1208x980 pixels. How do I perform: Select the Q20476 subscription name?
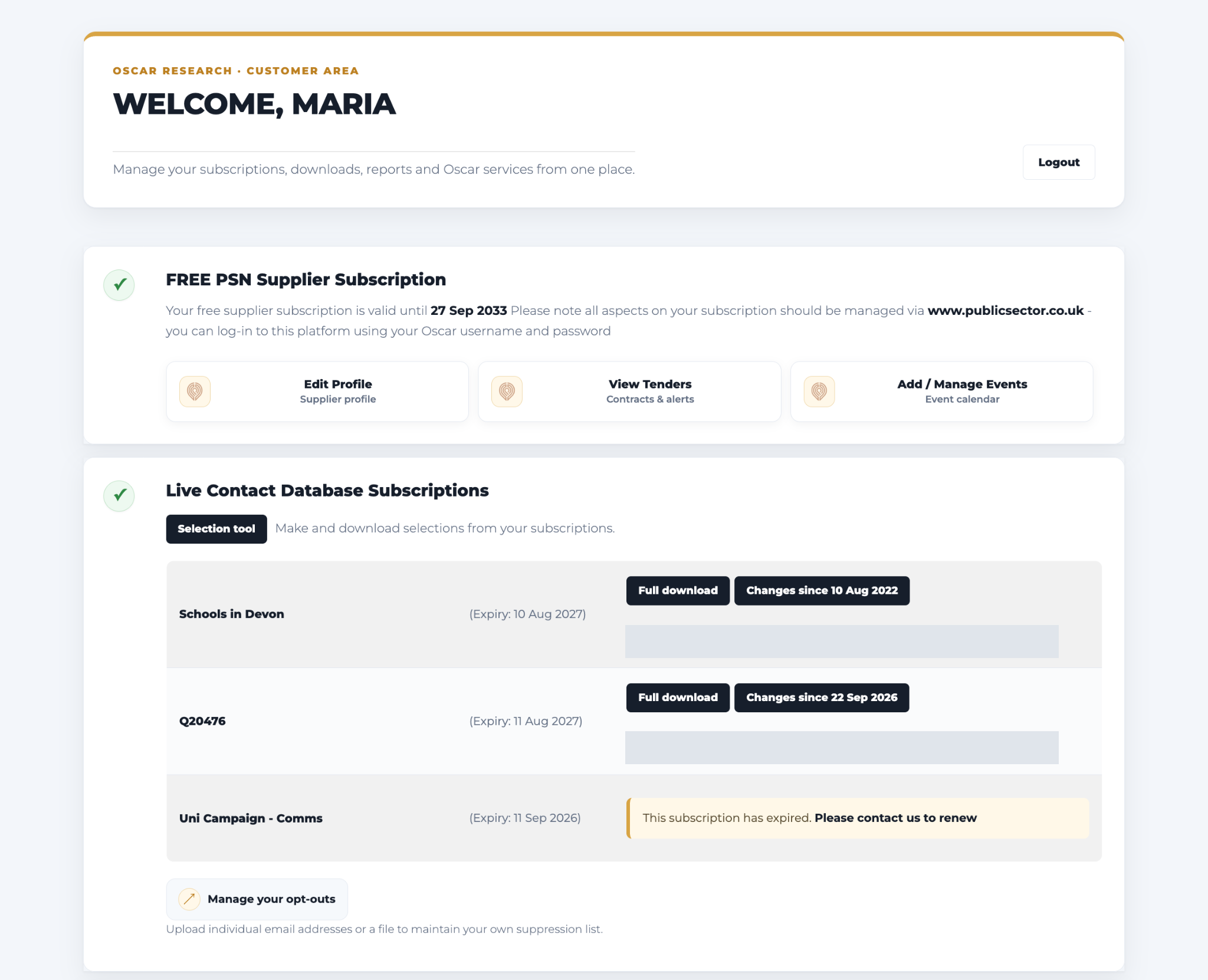click(x=202, y=721)
